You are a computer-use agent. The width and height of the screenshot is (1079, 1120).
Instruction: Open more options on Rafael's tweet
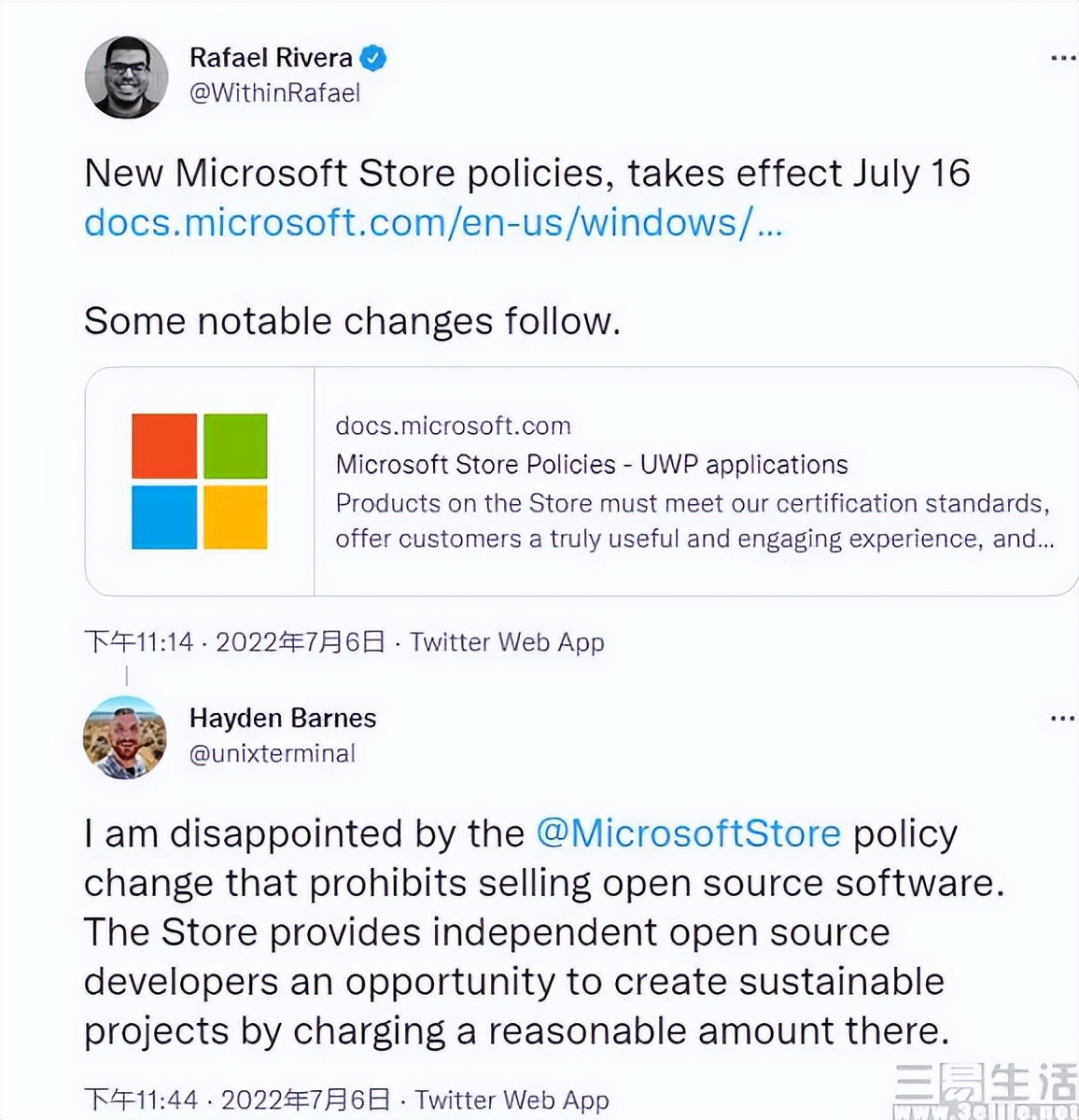click(1062, 59)
